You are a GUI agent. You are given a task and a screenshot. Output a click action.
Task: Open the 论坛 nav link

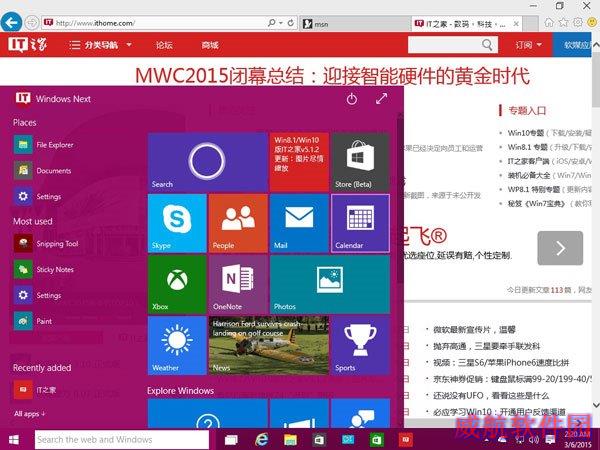(164, 45)
